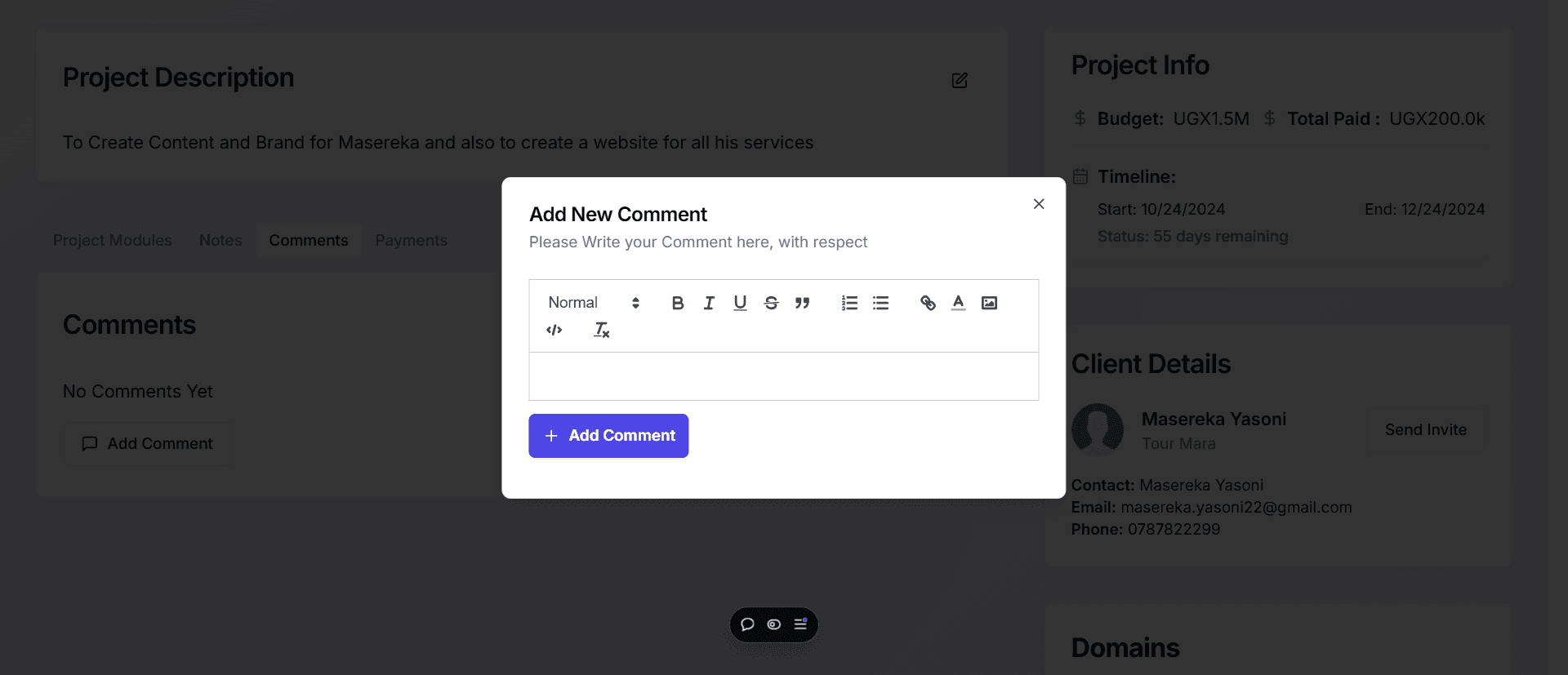The image size is (1568, 675).
Task: Apply strikethrough formatting
Action: coord(771,303)
